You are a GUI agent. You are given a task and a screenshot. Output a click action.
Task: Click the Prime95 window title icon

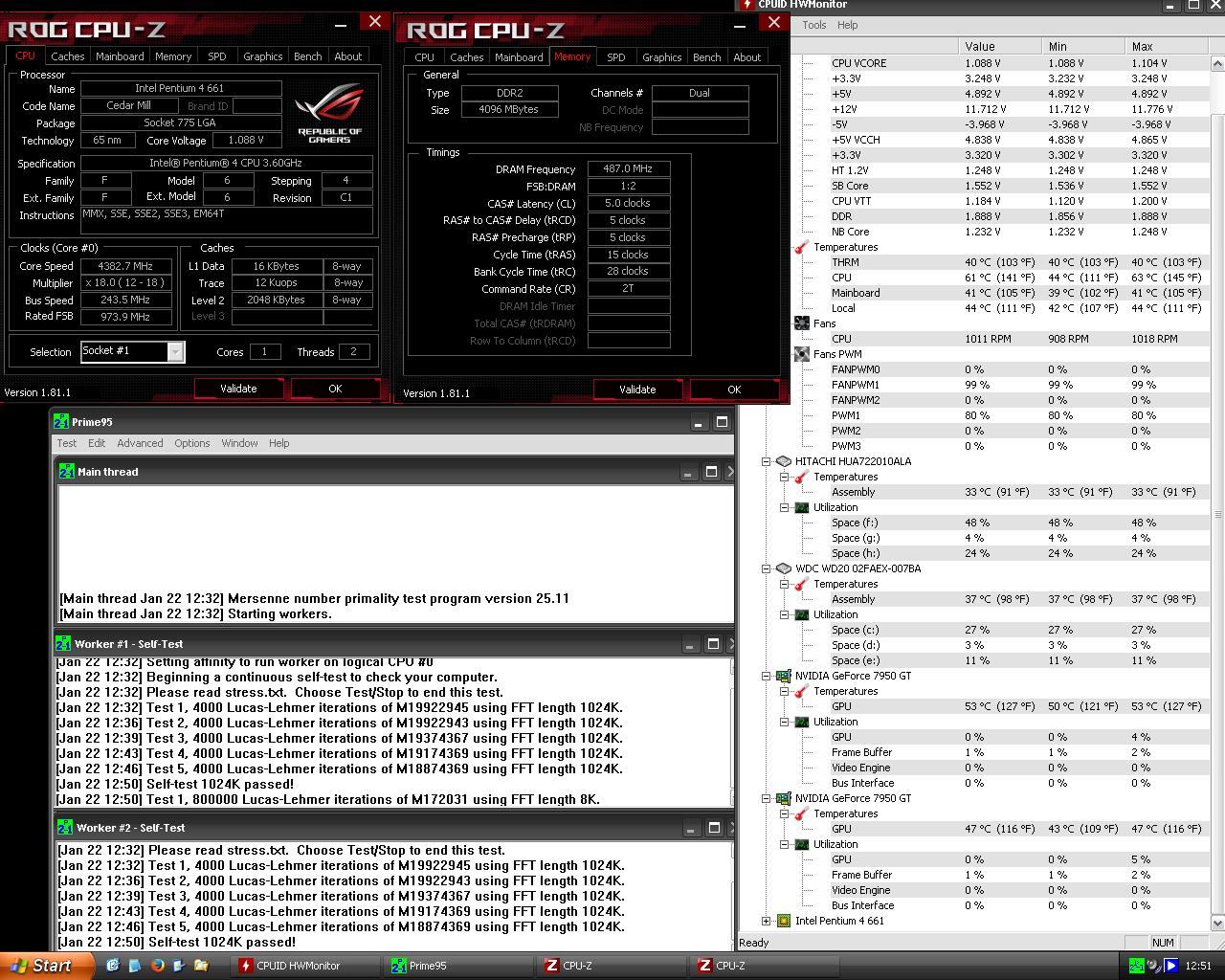pos(61,421)
